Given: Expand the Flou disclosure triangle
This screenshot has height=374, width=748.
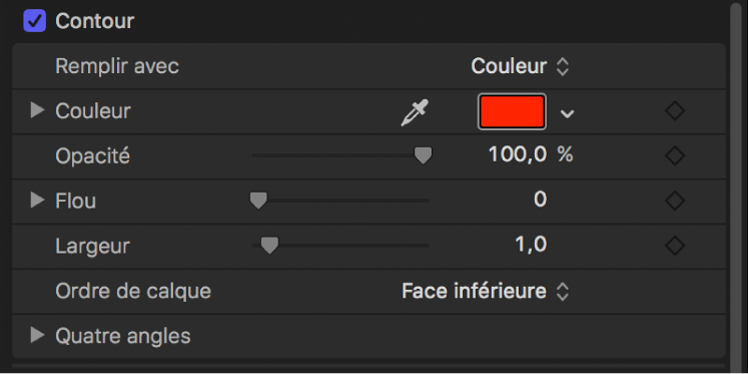Looking at the screenshot, I should (x=37, y=200).
